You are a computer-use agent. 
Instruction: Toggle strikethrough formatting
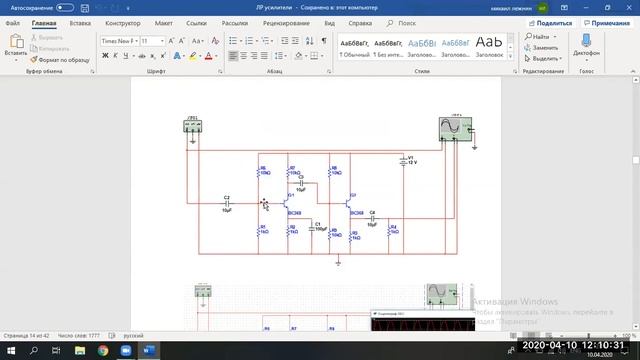[x=142, y=56]
